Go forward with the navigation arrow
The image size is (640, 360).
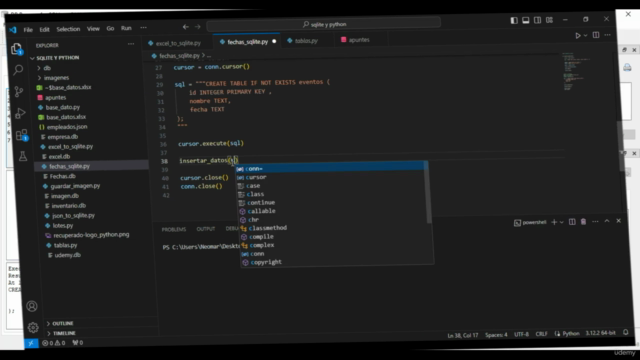[x=198, y=27]
